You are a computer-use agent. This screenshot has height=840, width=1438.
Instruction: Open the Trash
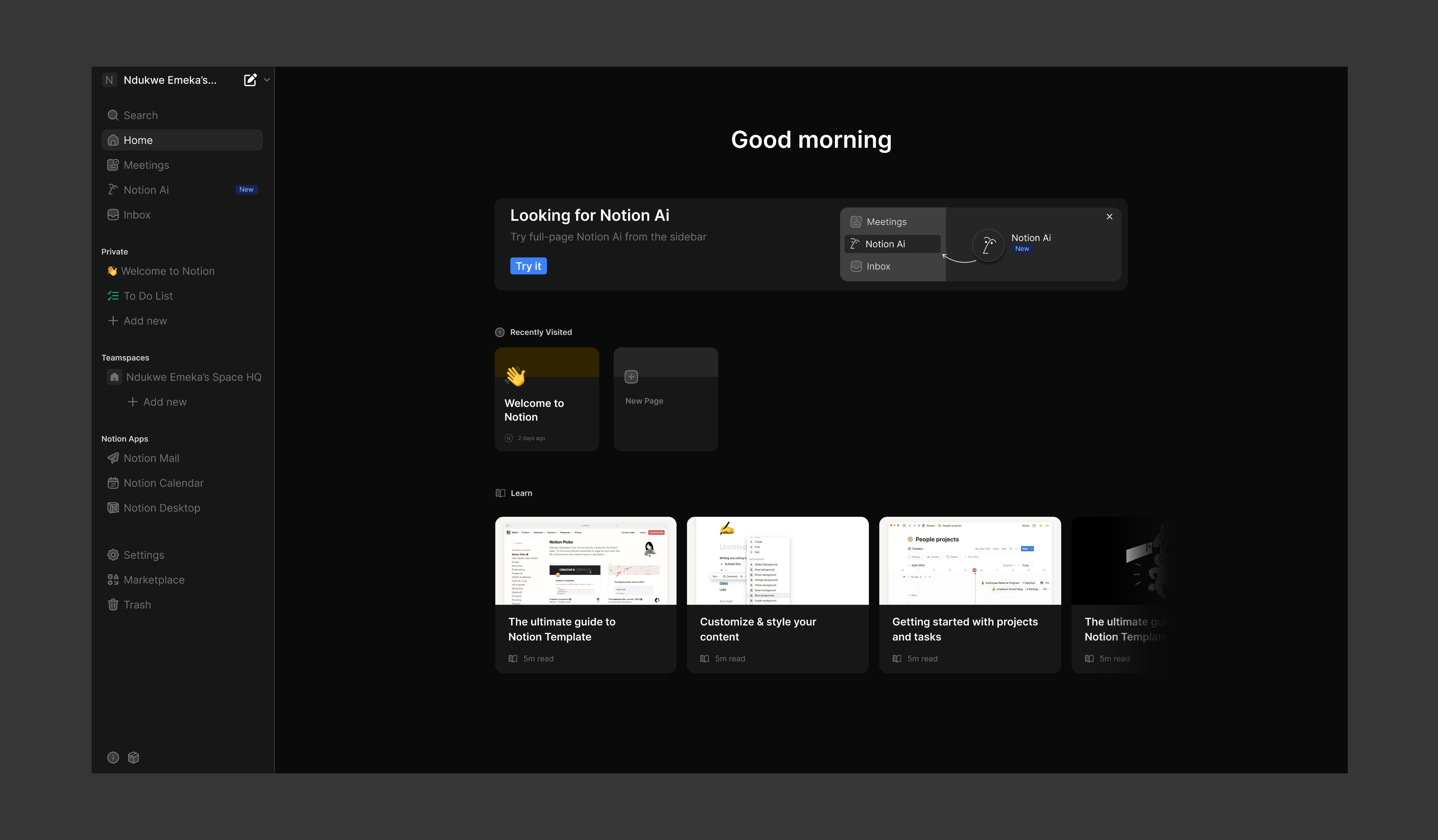(137, 605)
